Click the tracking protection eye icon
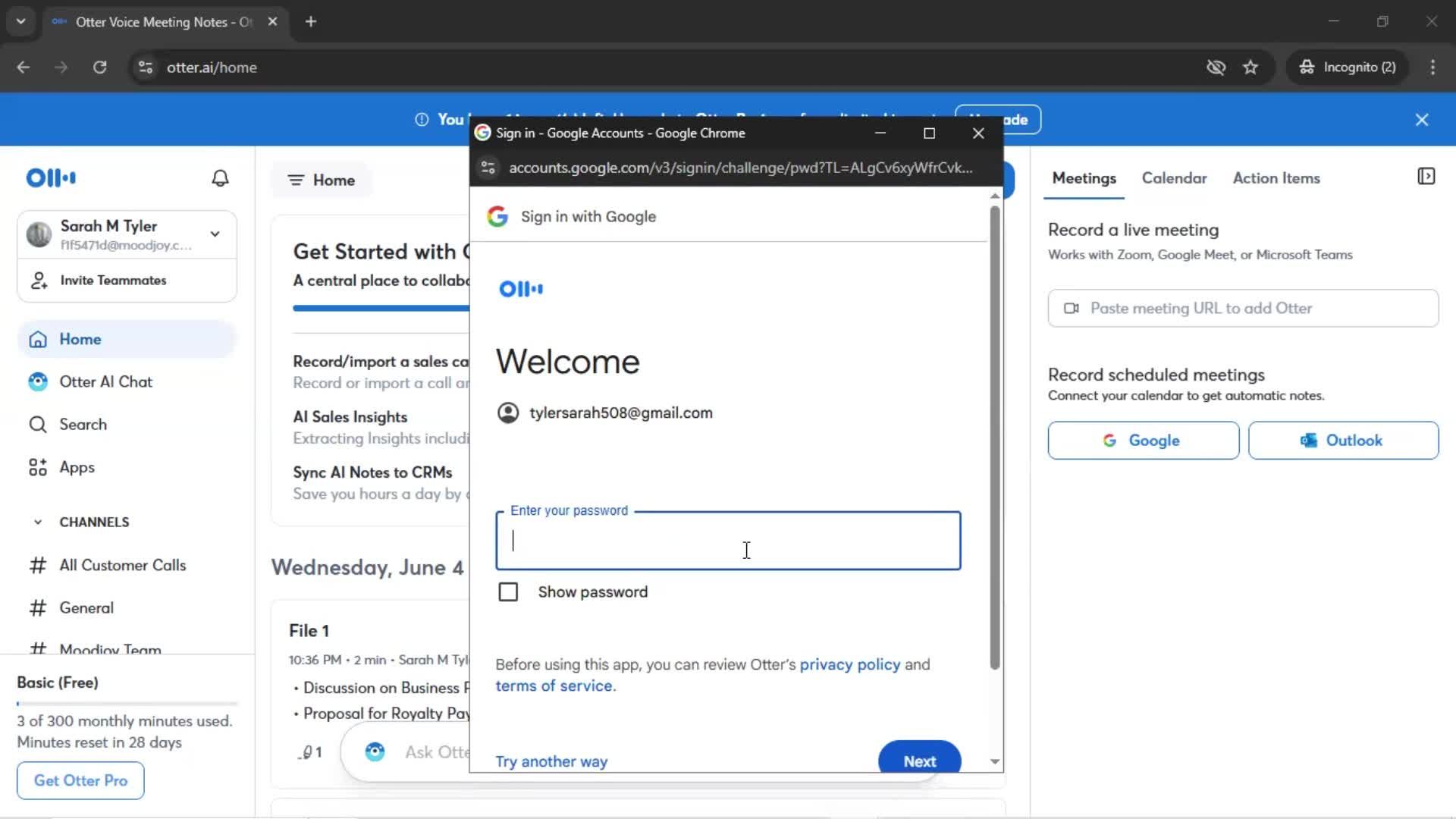 click(1216, 67)
